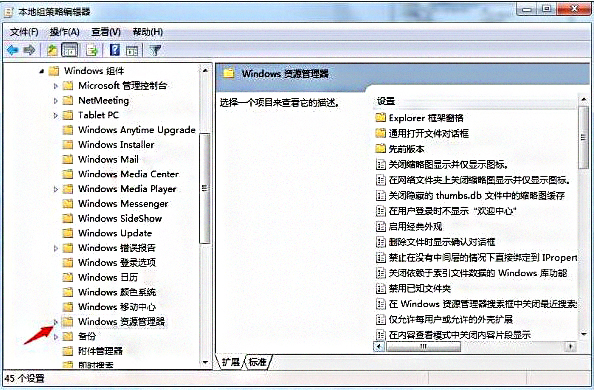Open the 操作(A) menu
The height and width of the screenshot is (390, 594).
point(64,32)
